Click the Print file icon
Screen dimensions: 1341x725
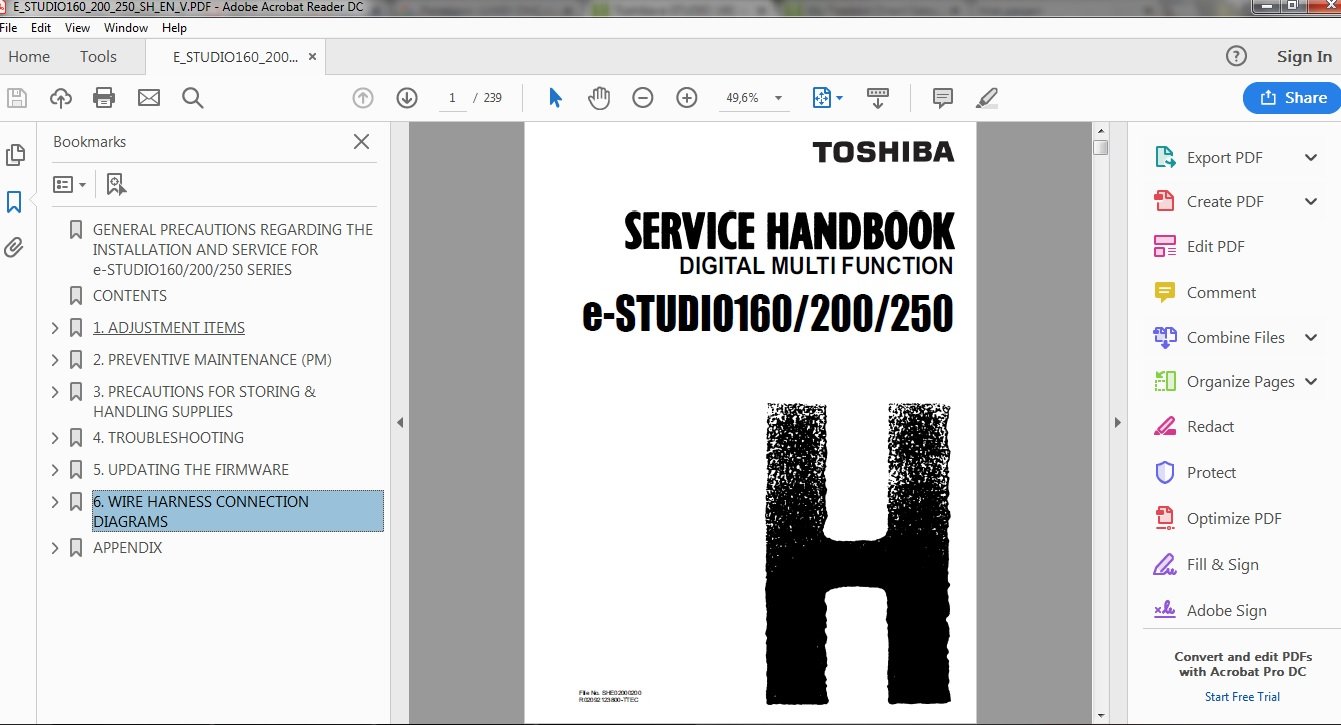click(104, 98)
